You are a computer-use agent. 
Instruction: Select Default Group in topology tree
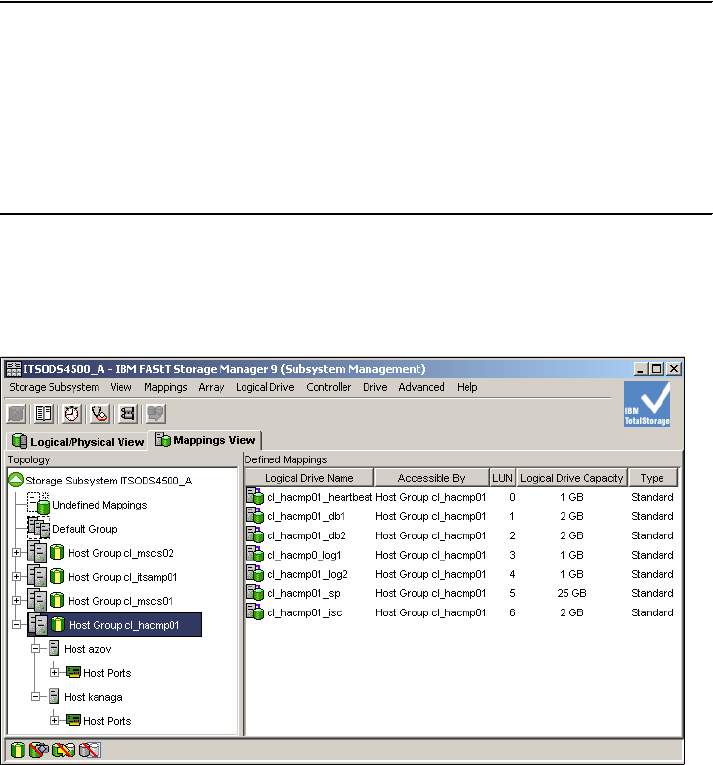(85, 529)
